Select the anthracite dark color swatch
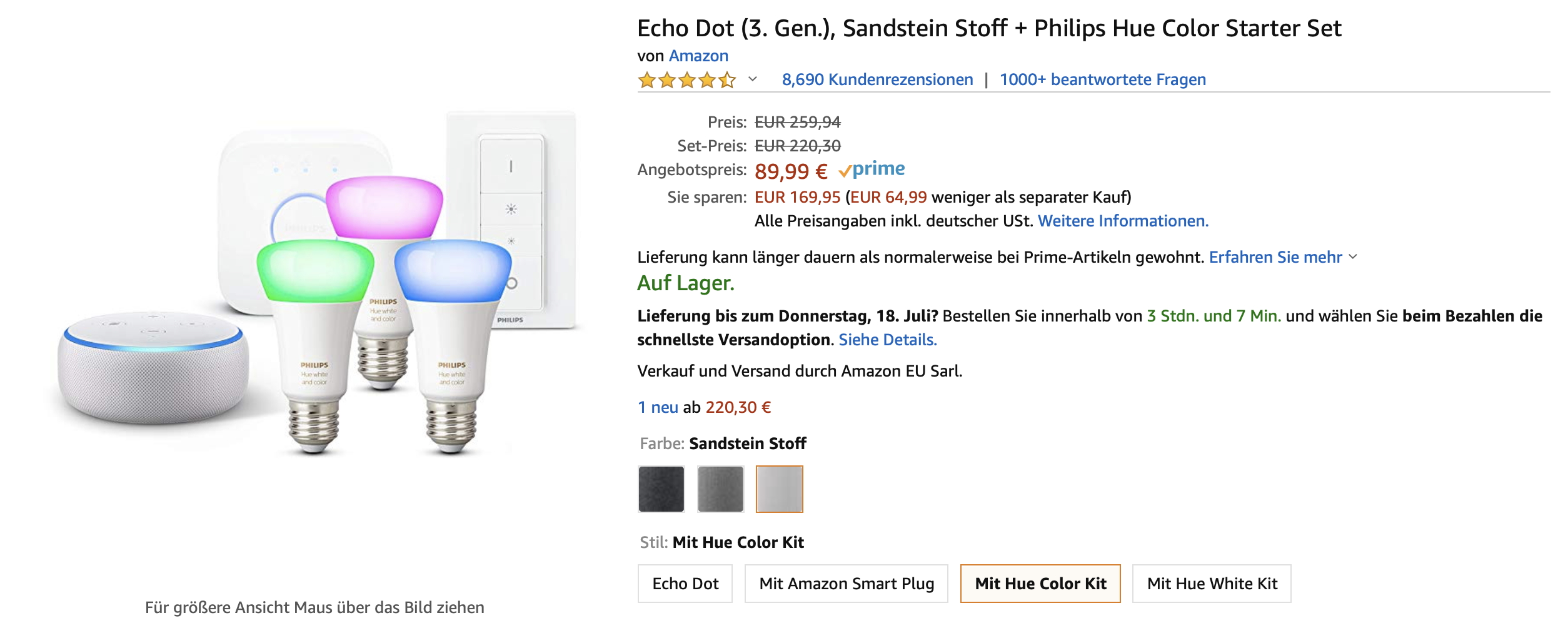This screenshot has width=1568, height=618. (661, 489)
